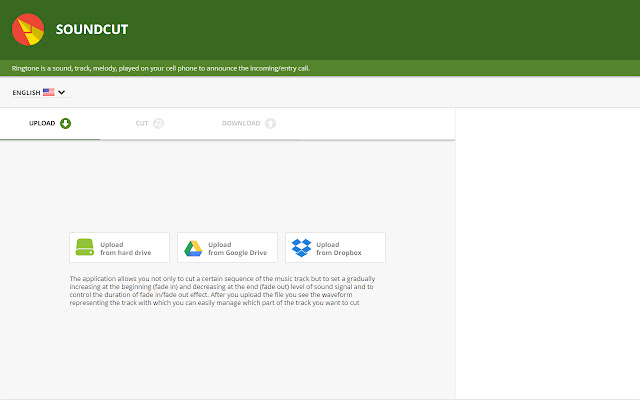Click the green upload arrow icon
Viewport: 640px width, 400px height.
[x=65, y=123]
